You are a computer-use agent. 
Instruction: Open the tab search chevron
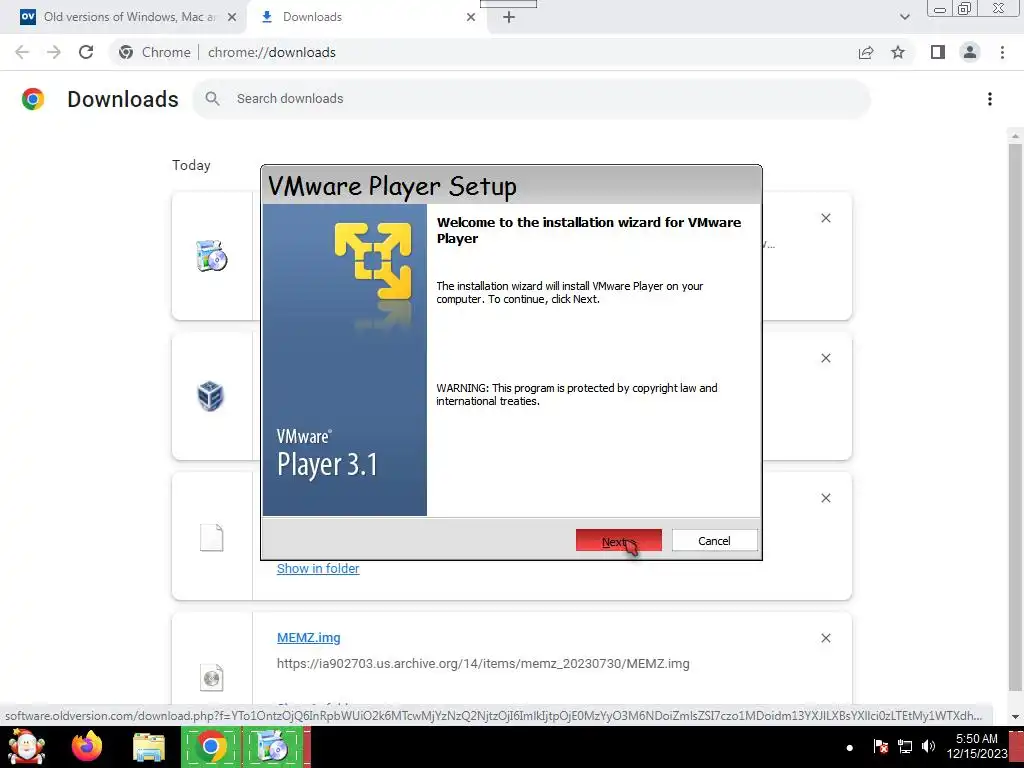pyautogui.click(x=904, y=17)
